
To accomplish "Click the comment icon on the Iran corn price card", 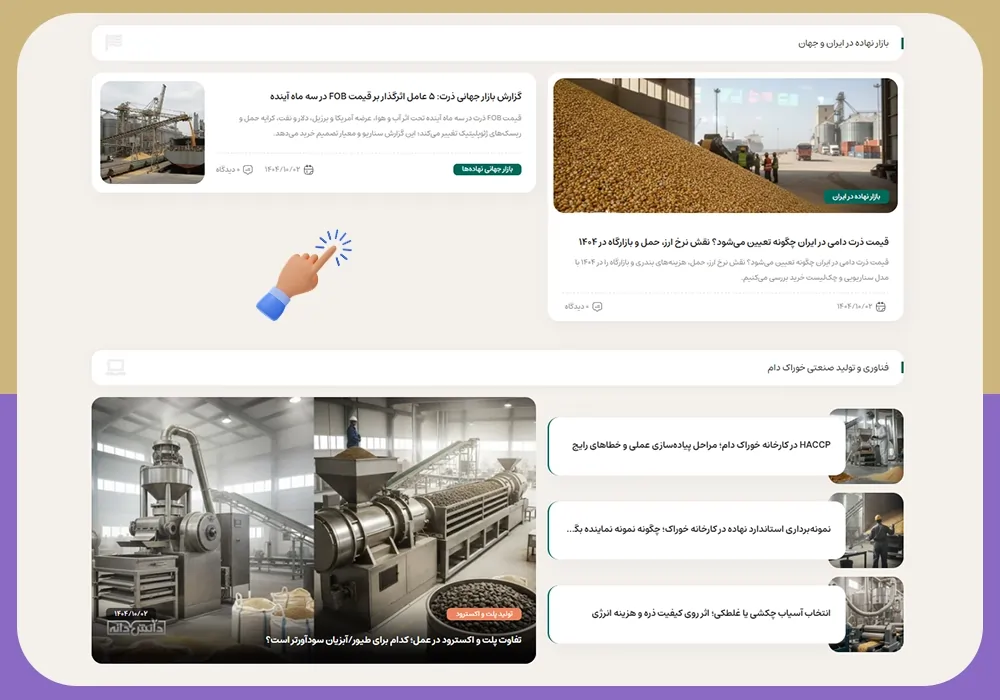I will (597, 306).
